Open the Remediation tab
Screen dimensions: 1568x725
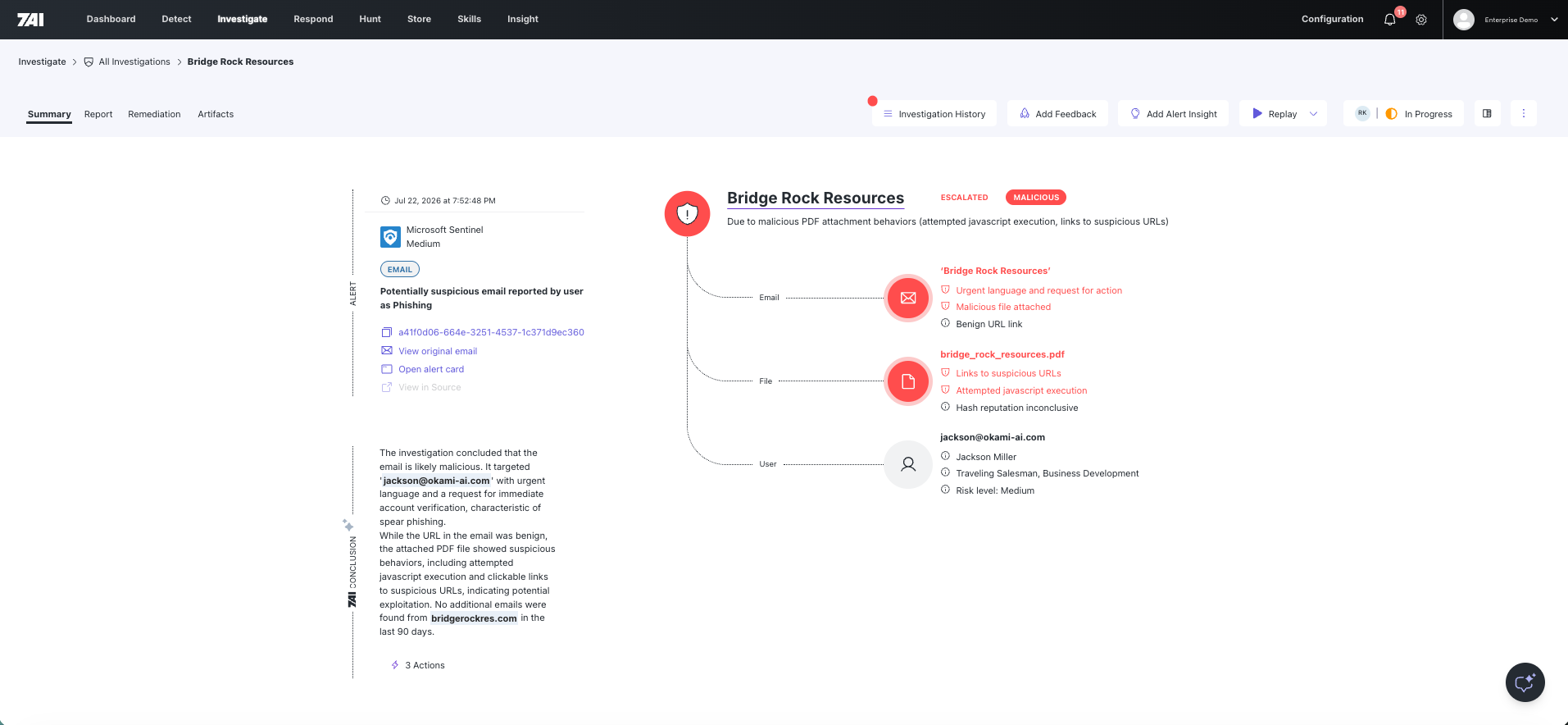pyautogui.click(x=154, y=114)
